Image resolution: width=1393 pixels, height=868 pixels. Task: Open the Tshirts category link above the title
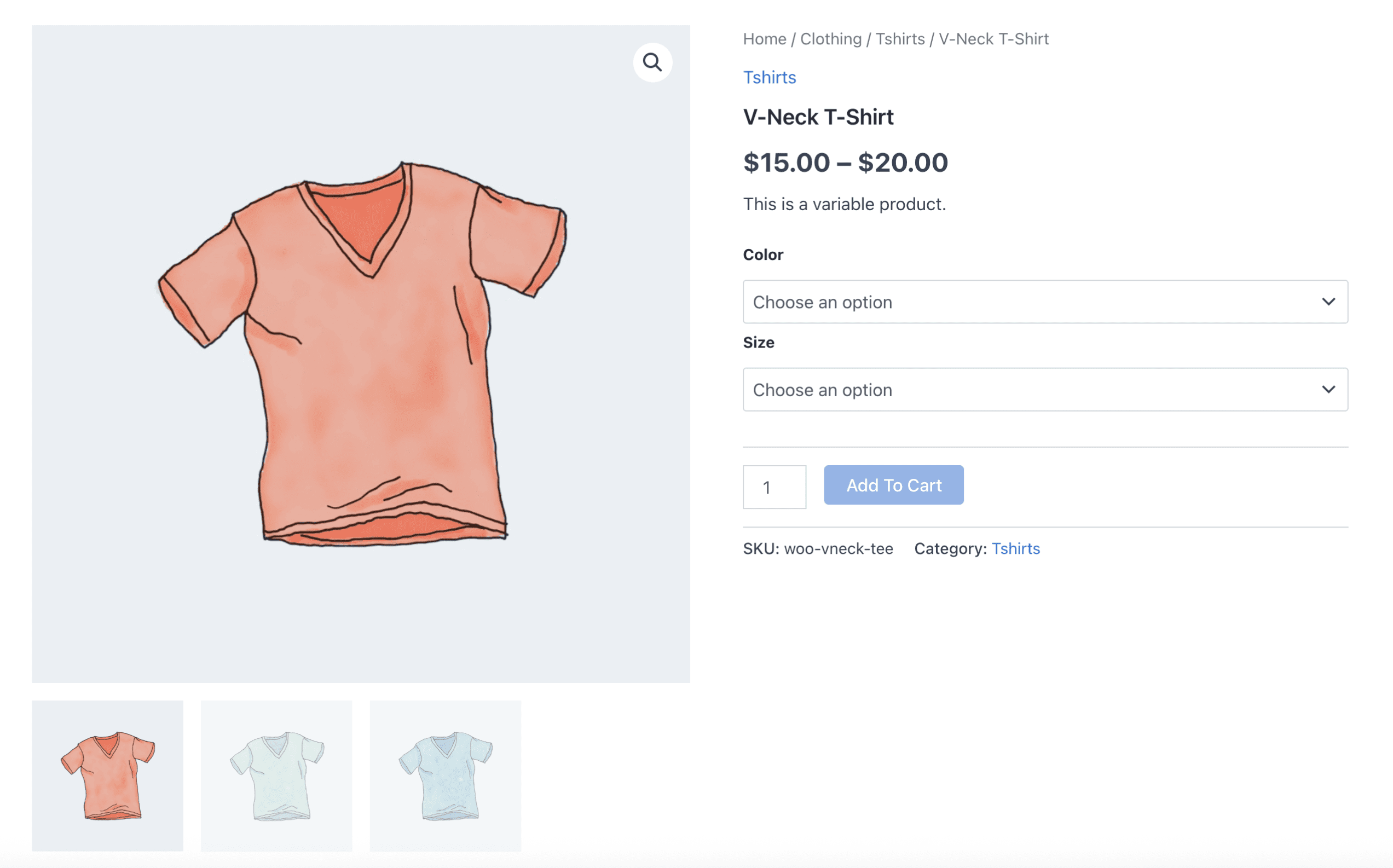pyautogui.click(x=770, y=77)
